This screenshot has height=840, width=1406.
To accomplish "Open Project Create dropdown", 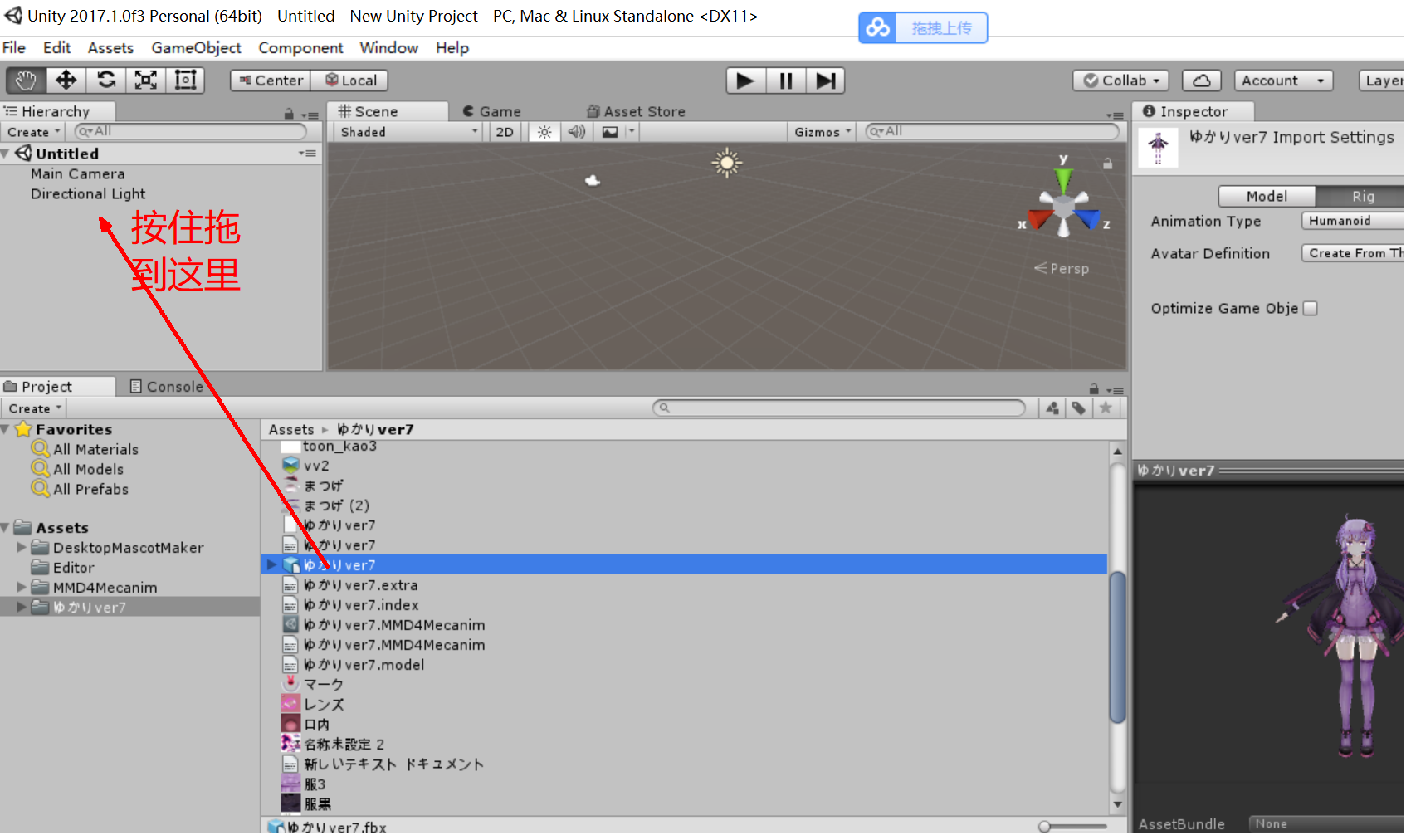I will [x=34, y=408].
